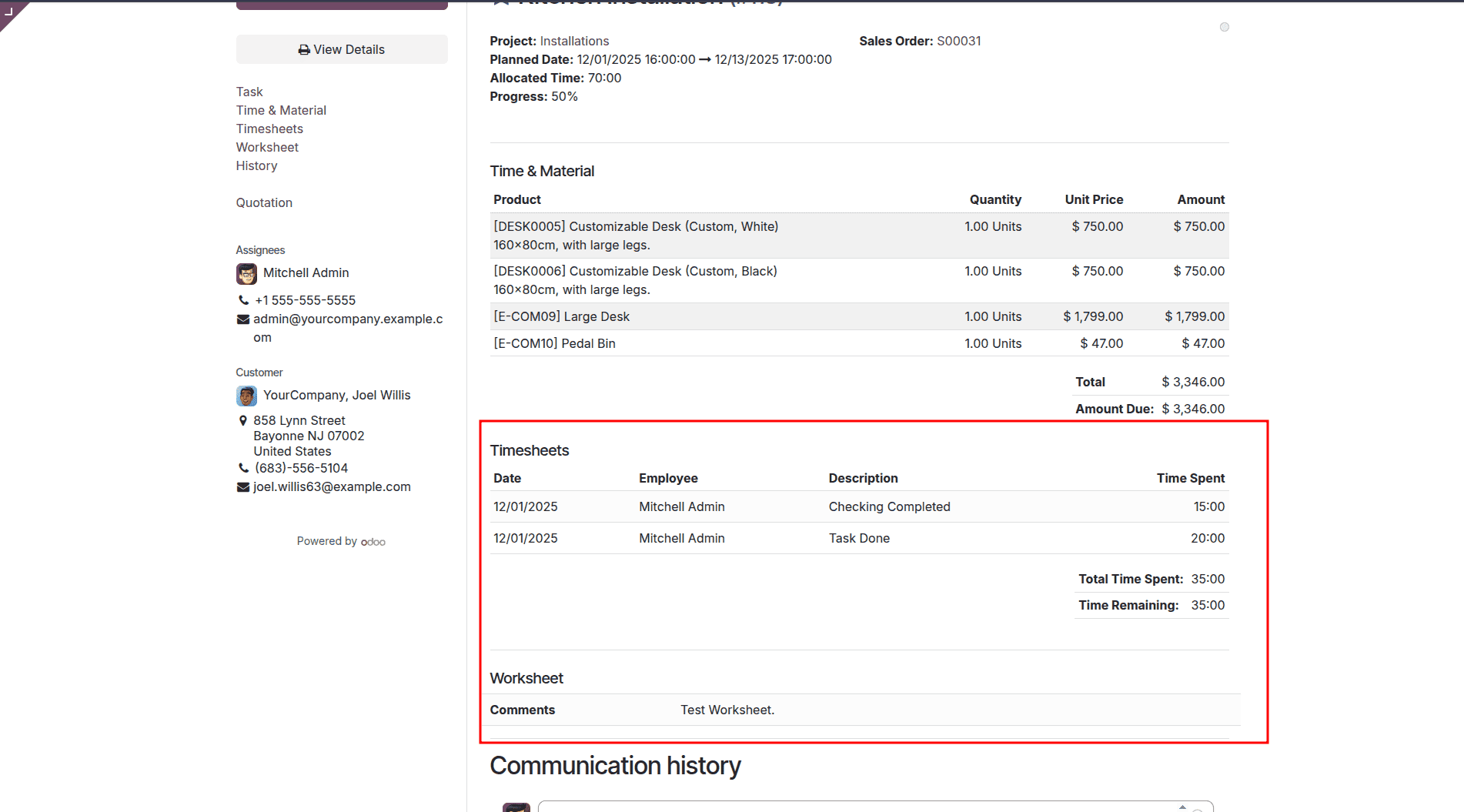Click the phone icon beside (683)-556-5104
This screenshot has width=1464, height=812.
coord(242,468)
